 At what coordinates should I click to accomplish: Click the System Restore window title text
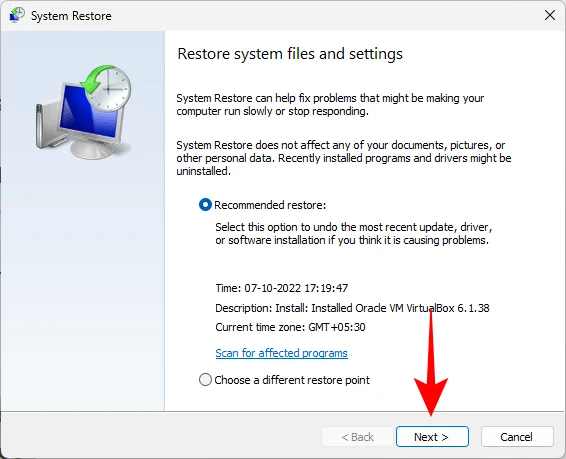pos(71,16)
